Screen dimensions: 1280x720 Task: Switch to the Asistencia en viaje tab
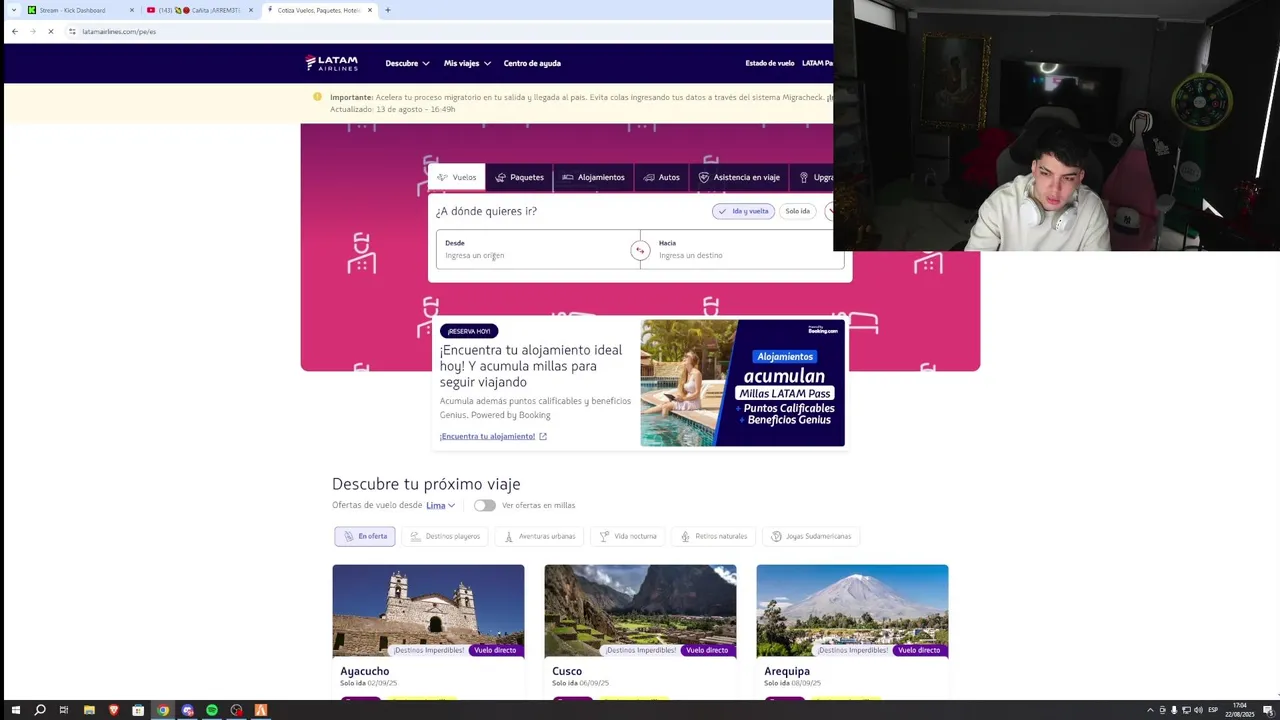tap(739, 177)
